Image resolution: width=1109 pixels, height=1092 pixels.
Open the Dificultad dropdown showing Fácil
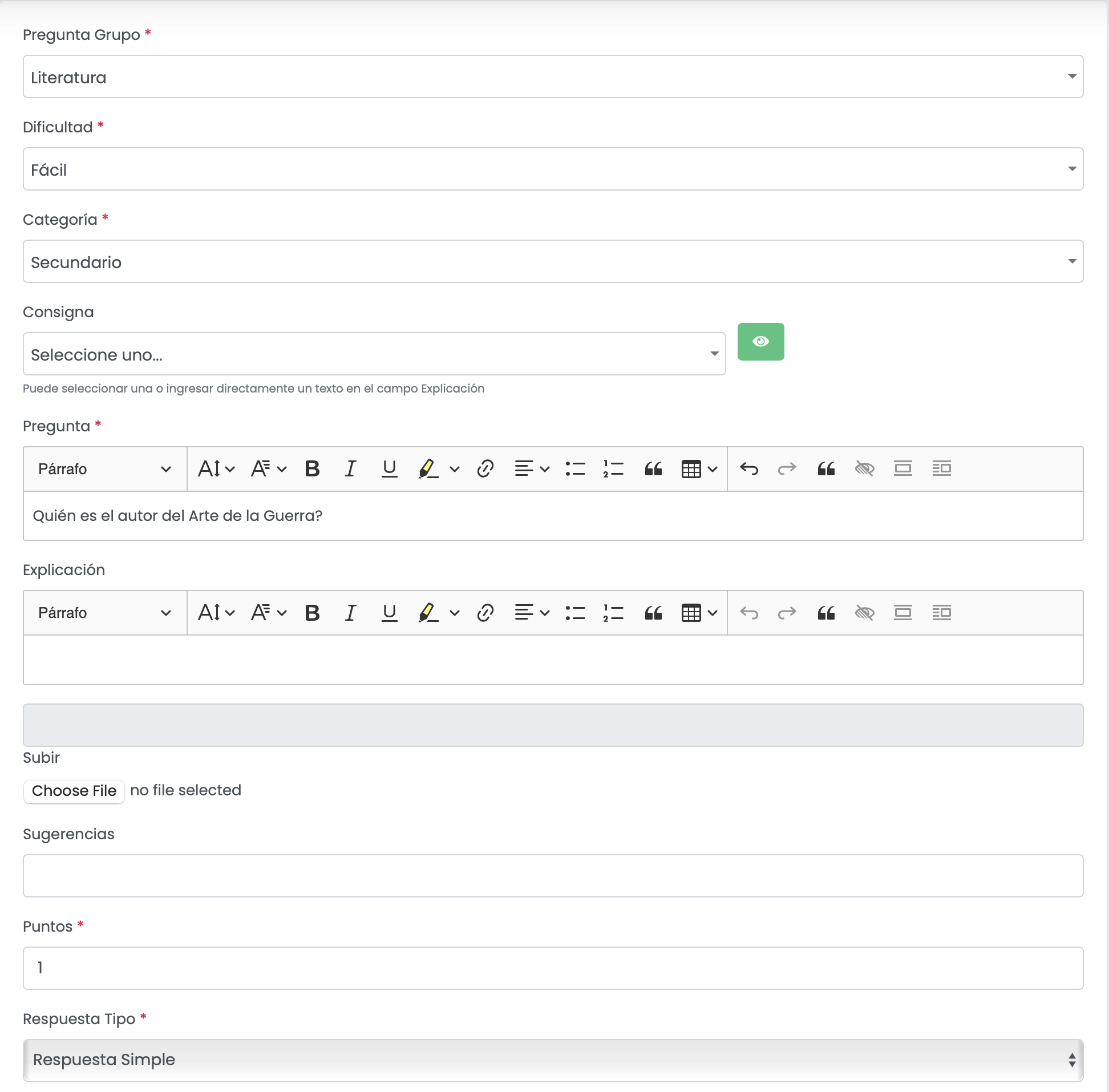553,169
